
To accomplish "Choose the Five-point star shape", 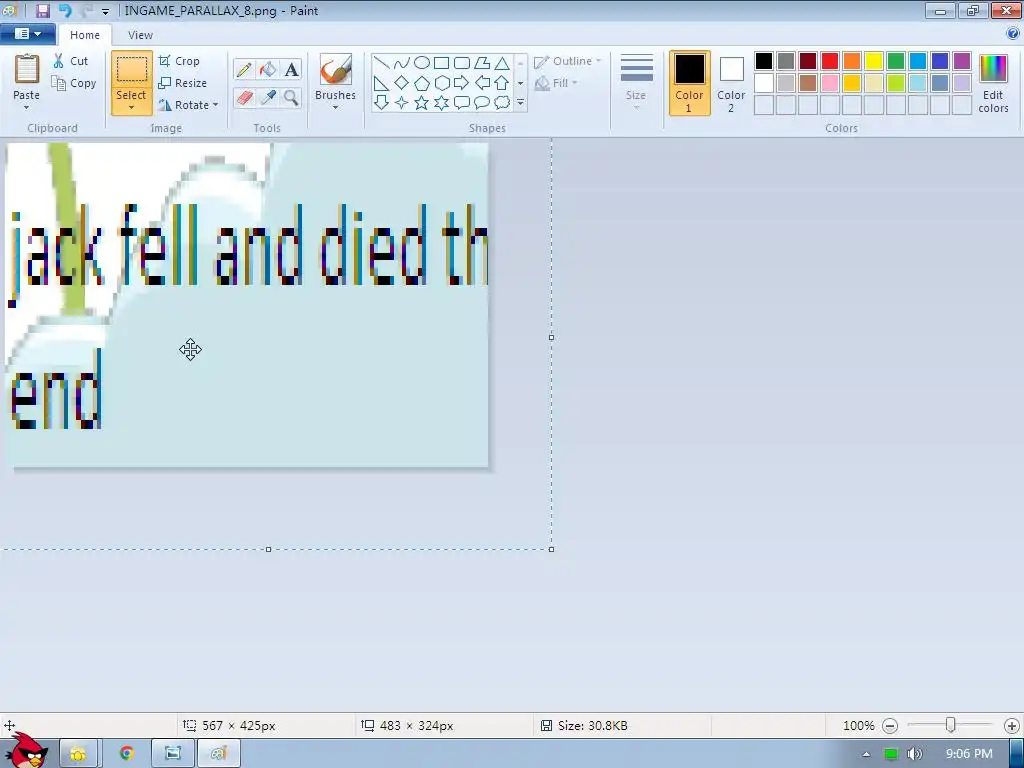I will coord(422,103).
